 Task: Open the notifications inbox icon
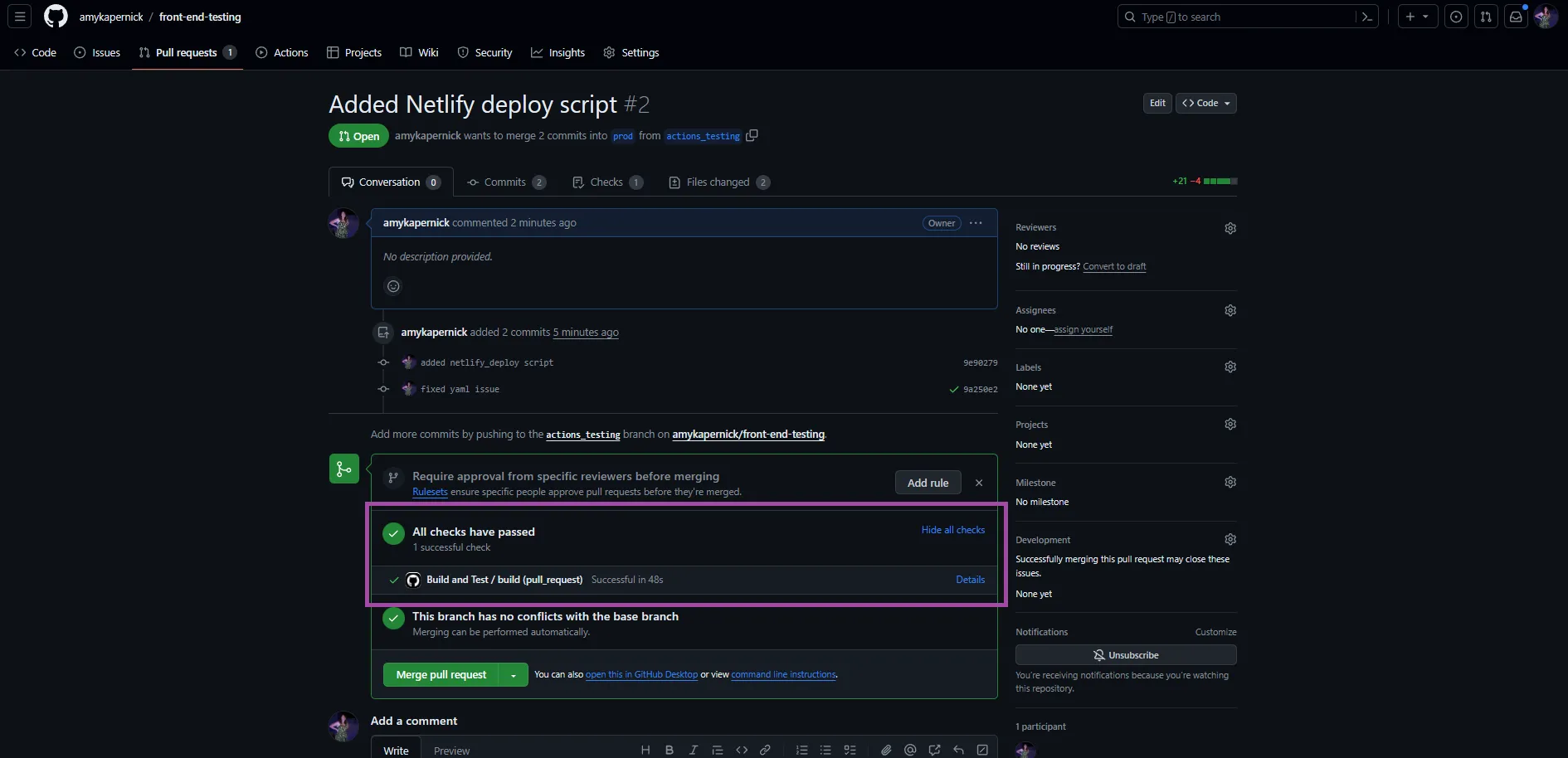tap(1515, 17)
